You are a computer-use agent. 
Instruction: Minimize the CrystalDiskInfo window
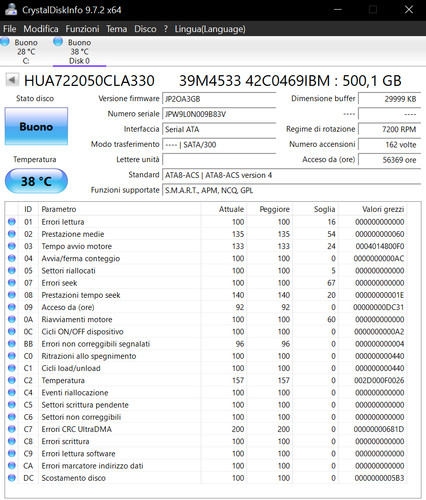[338, 9]
